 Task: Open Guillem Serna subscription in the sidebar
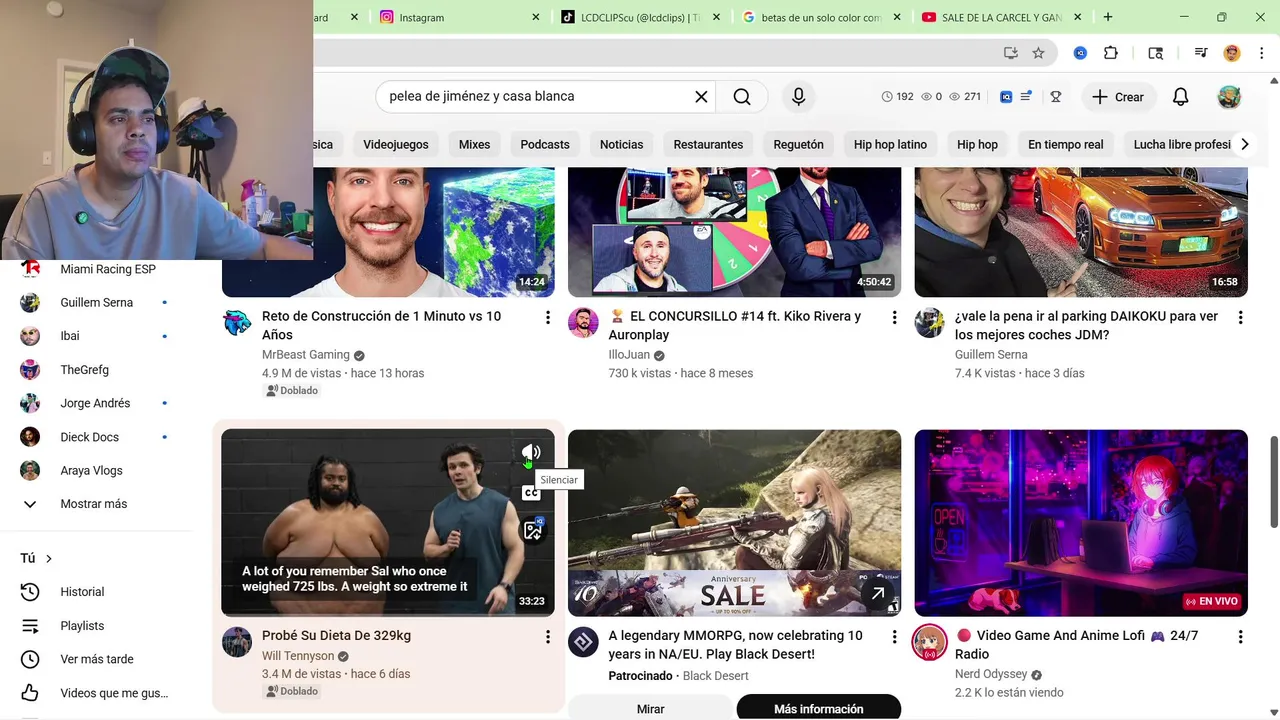click(97, 302)
